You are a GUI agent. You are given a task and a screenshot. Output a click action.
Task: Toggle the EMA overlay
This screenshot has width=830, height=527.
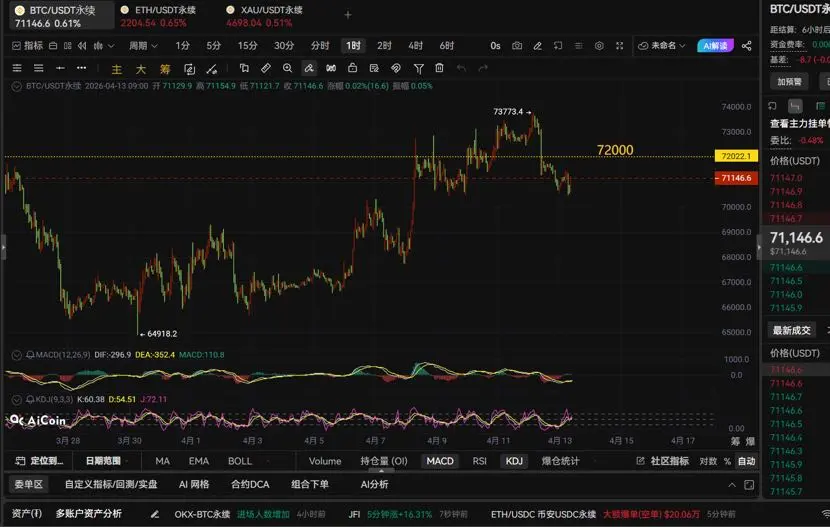(199, 461)
